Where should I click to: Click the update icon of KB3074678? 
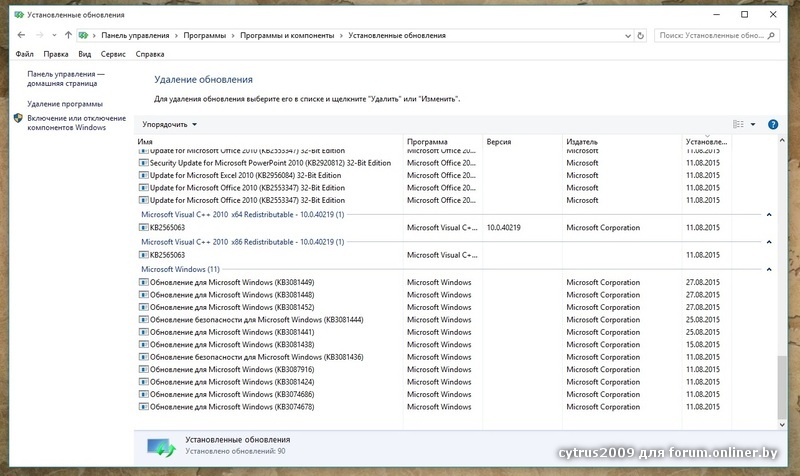(143, 407)
